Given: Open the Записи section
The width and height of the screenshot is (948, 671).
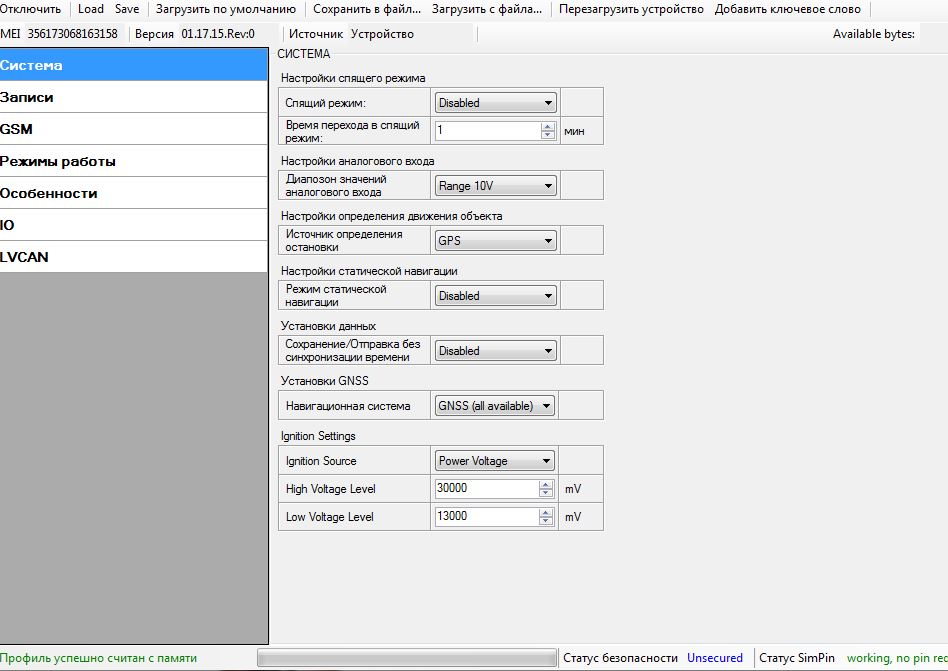Looking at the screenshot, I should click(x=134, y=98).
